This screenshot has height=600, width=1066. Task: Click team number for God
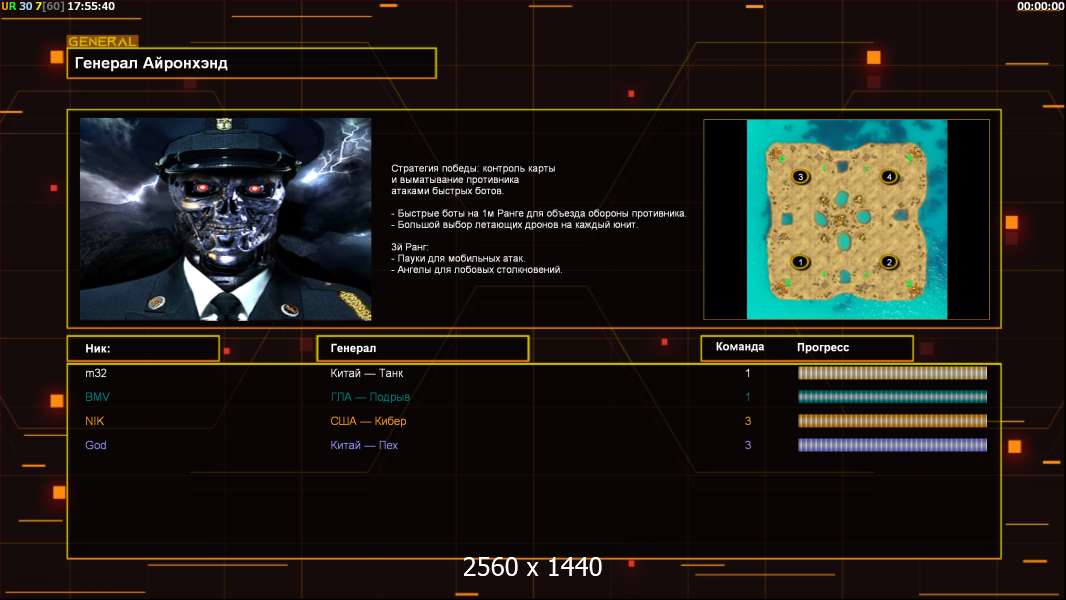click(x=748, y=445)
